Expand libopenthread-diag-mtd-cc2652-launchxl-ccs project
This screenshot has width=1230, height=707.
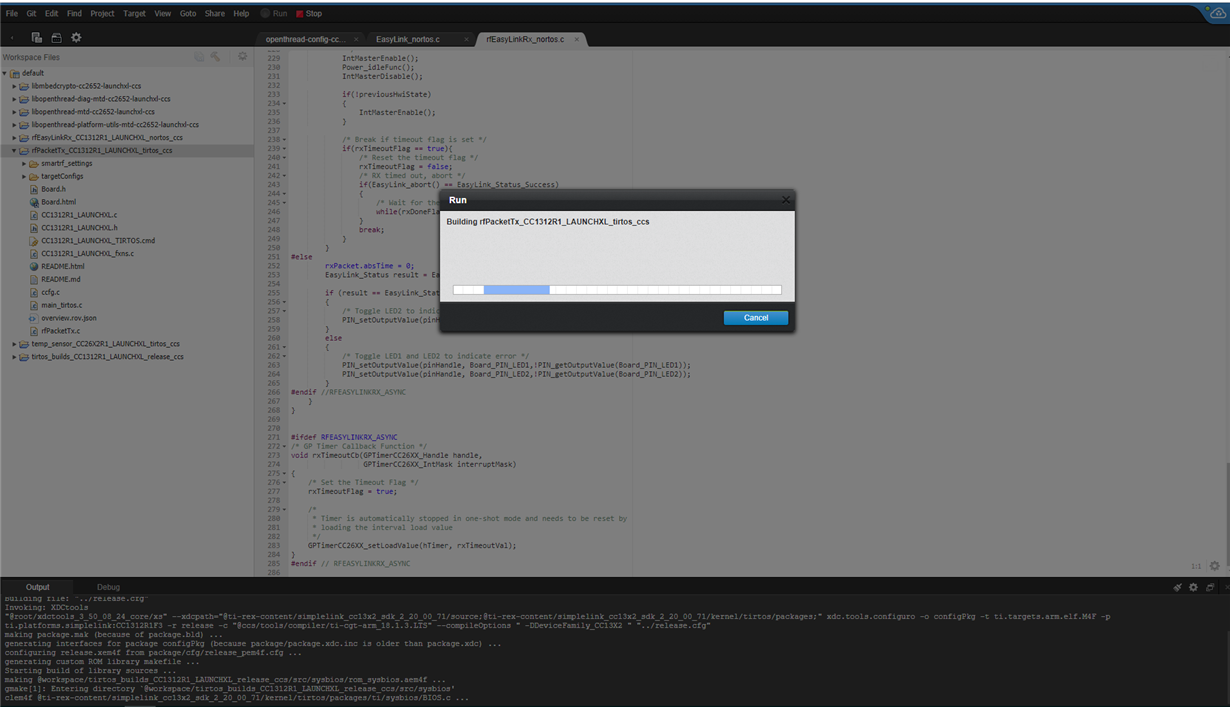(14, 99)
